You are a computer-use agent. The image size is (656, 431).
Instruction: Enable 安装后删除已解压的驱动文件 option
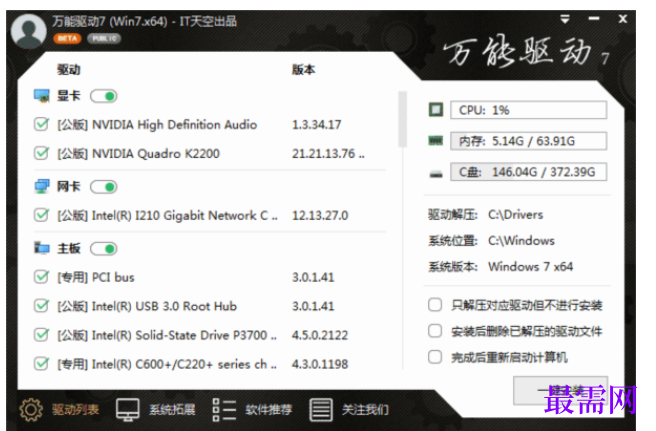coord(435,331)
